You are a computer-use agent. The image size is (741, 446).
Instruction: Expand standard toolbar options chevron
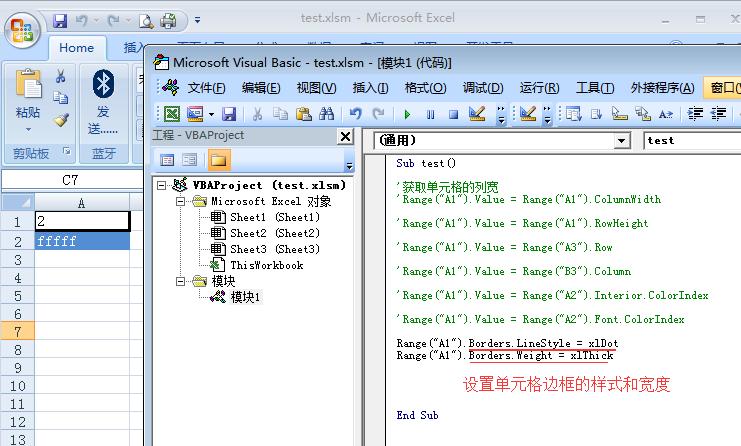click(501, 115)
